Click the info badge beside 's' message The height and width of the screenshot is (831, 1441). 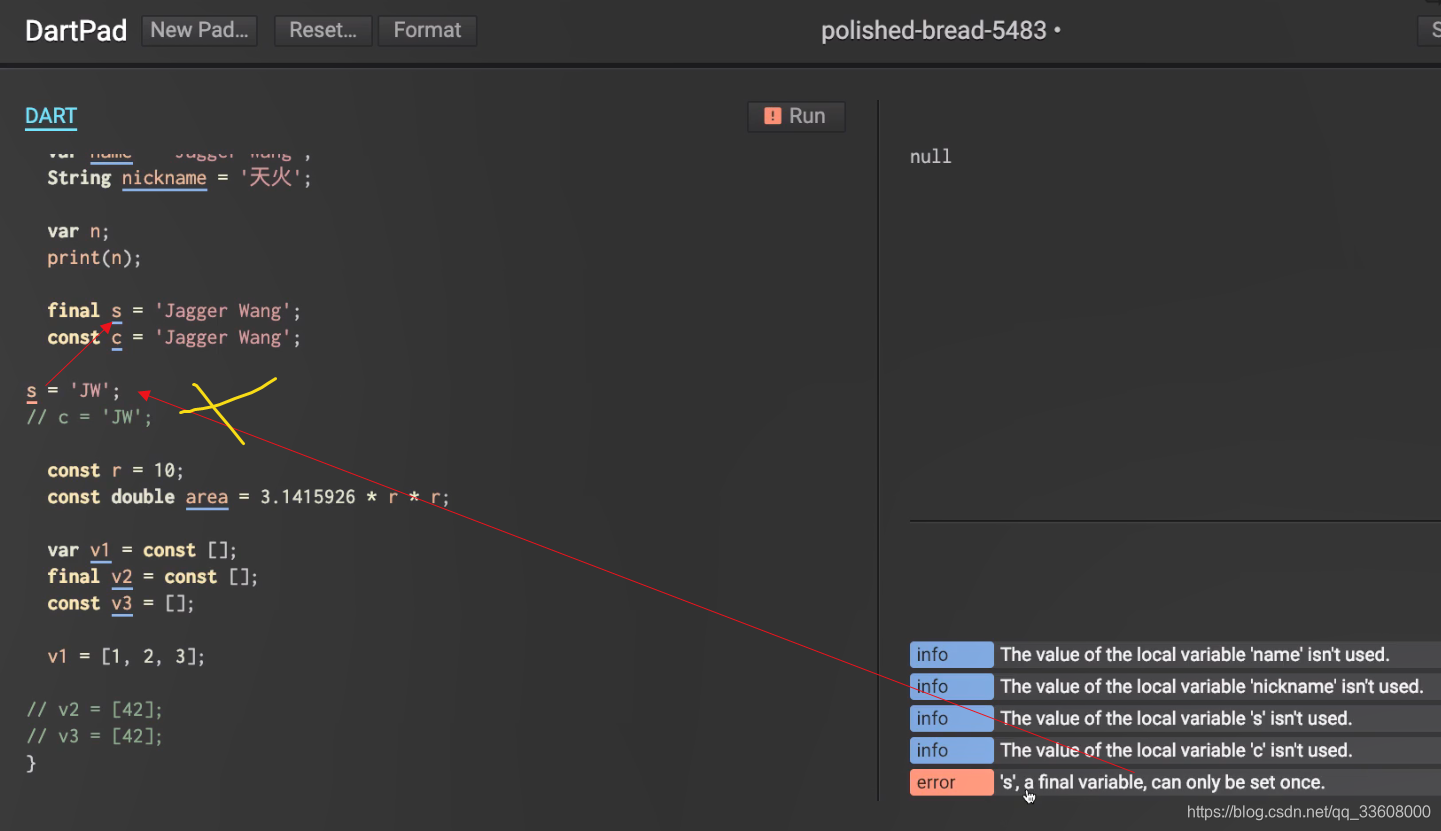[x=951, y=719]
